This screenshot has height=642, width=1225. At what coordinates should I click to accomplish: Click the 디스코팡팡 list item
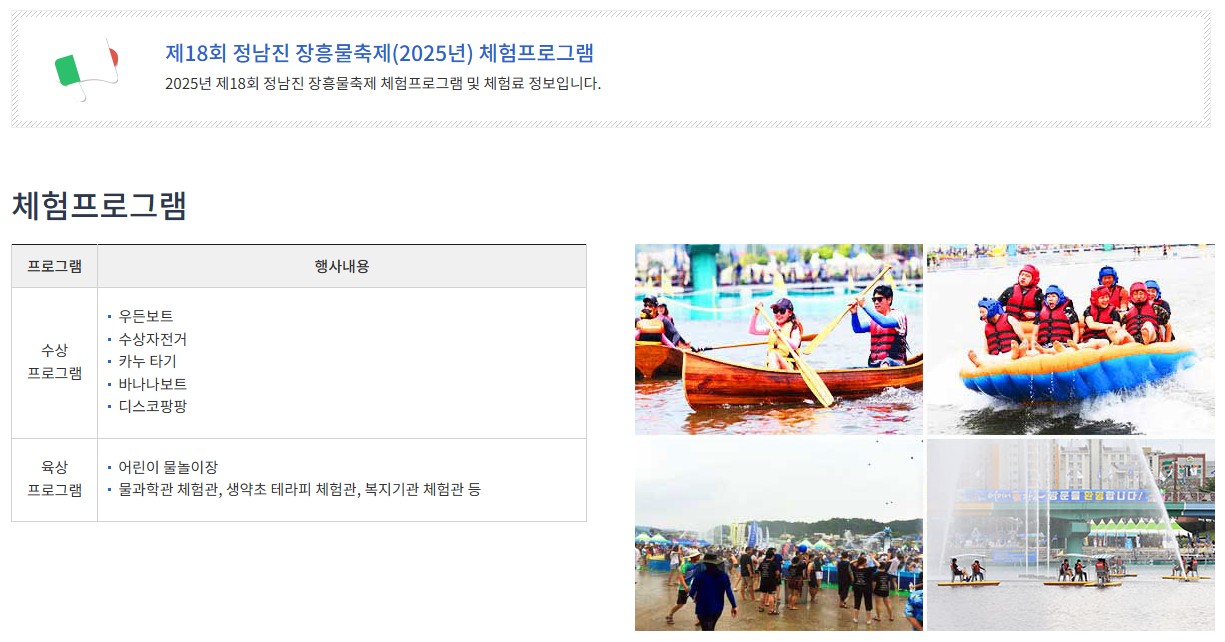pos(152,406)
